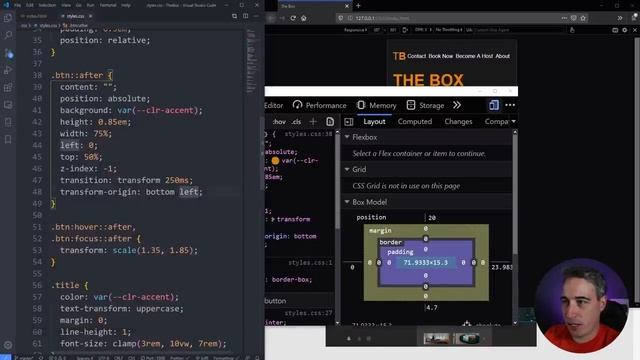
Task: Open Responsive device selector dropdown
Action: [355, 30]
